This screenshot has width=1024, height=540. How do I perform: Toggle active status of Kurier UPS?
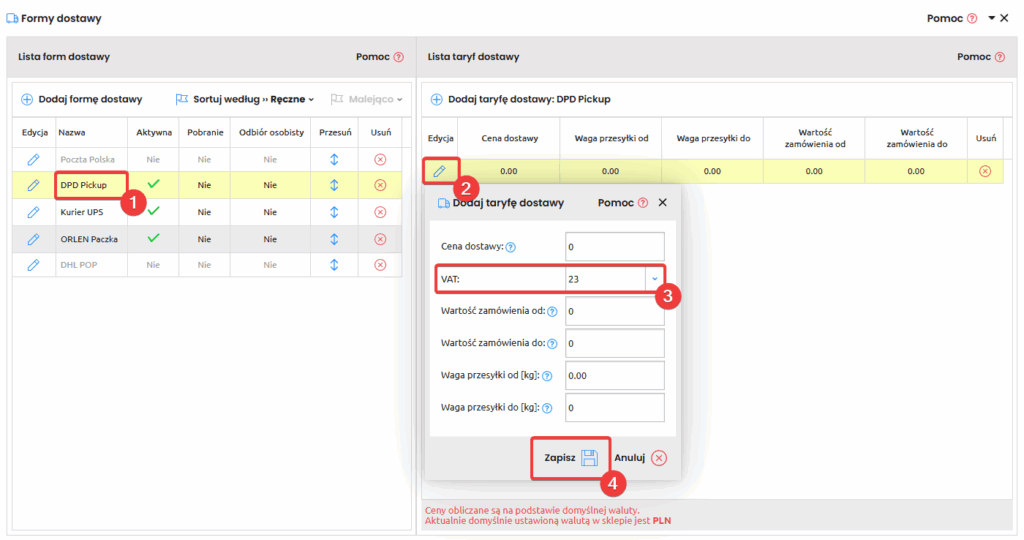pos(153,212)
